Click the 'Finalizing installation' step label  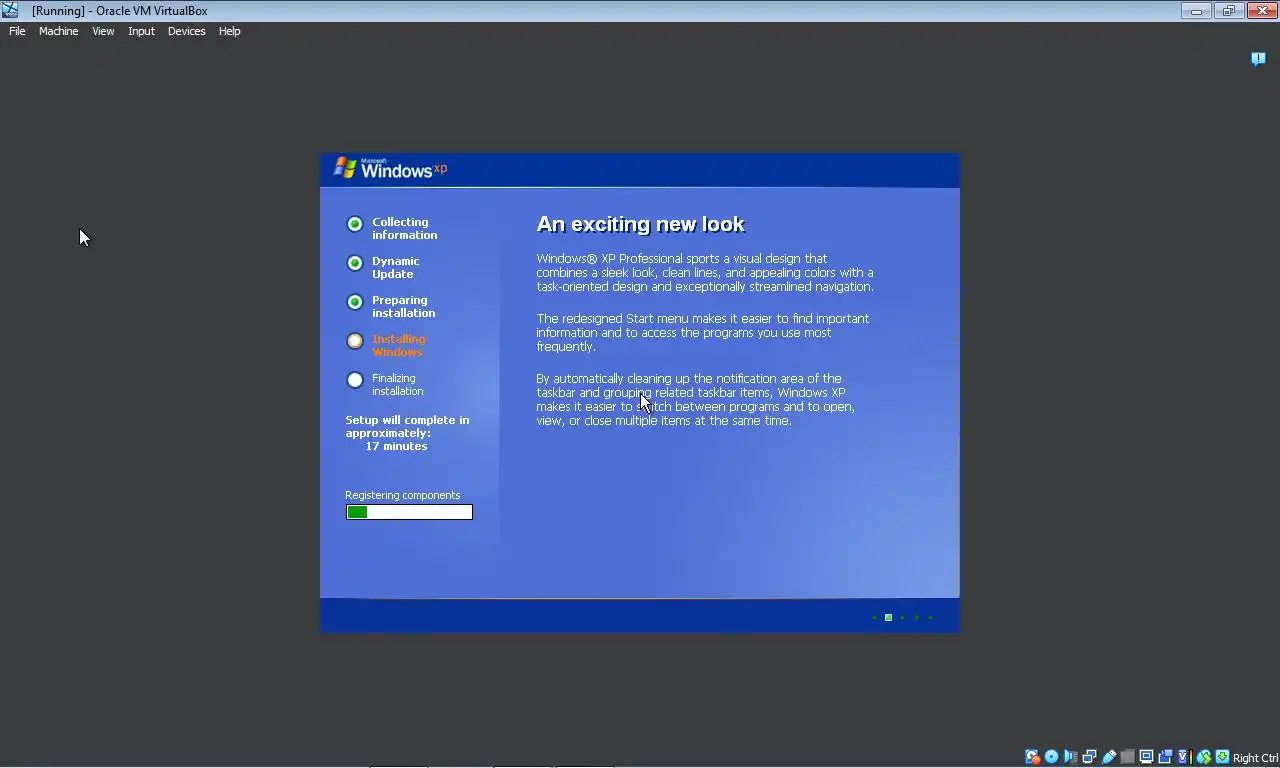(398, 385)
